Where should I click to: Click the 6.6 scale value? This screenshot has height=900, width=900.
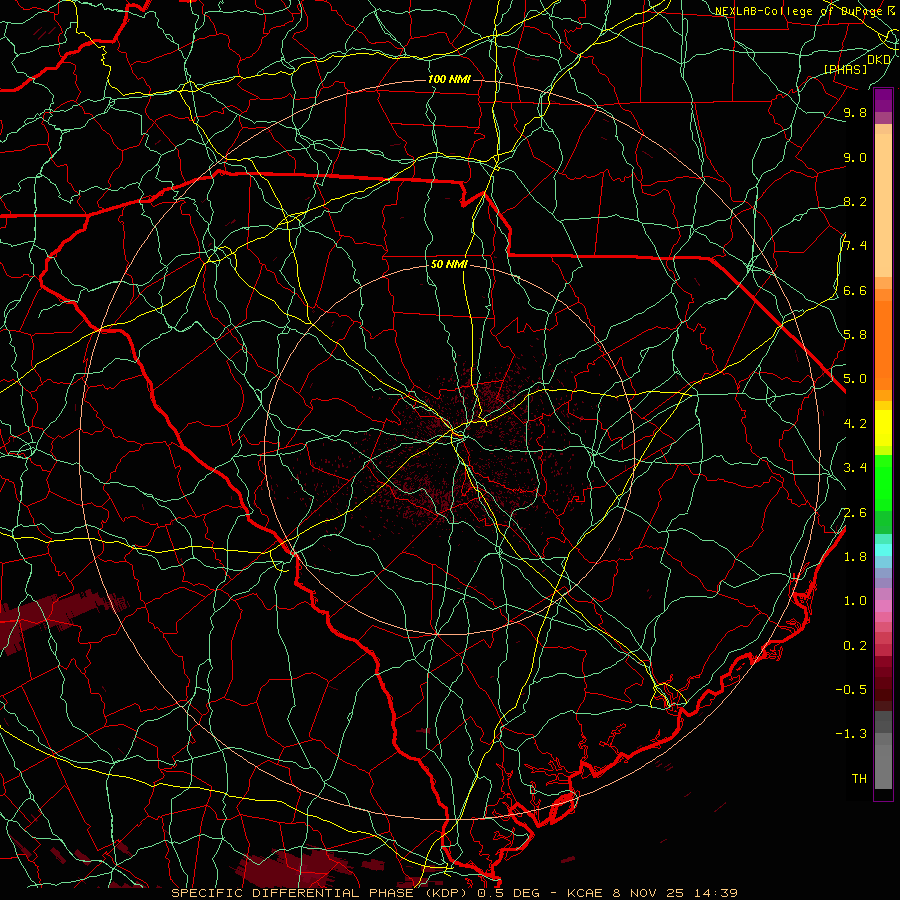click(855, 290)
